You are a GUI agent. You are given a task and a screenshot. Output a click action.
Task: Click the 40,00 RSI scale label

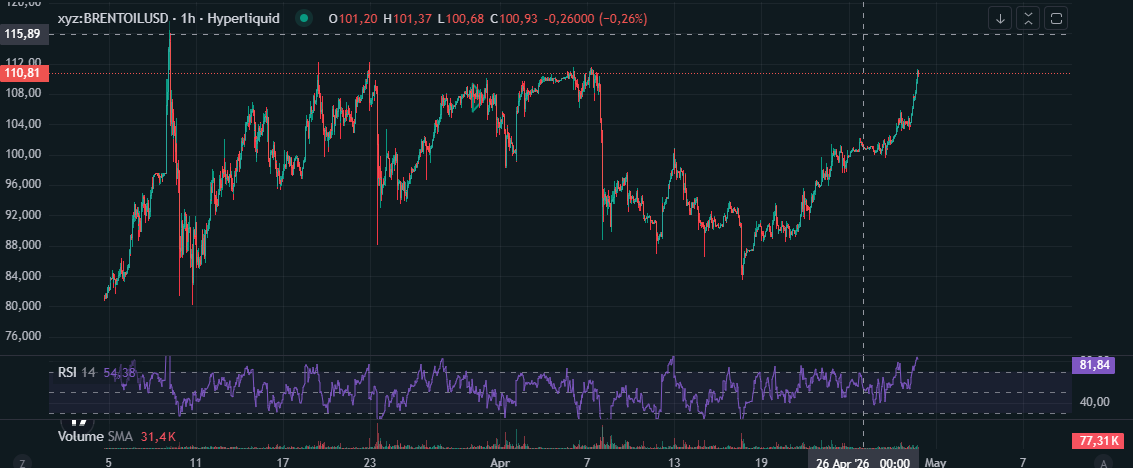click(x=1094, y=402)
